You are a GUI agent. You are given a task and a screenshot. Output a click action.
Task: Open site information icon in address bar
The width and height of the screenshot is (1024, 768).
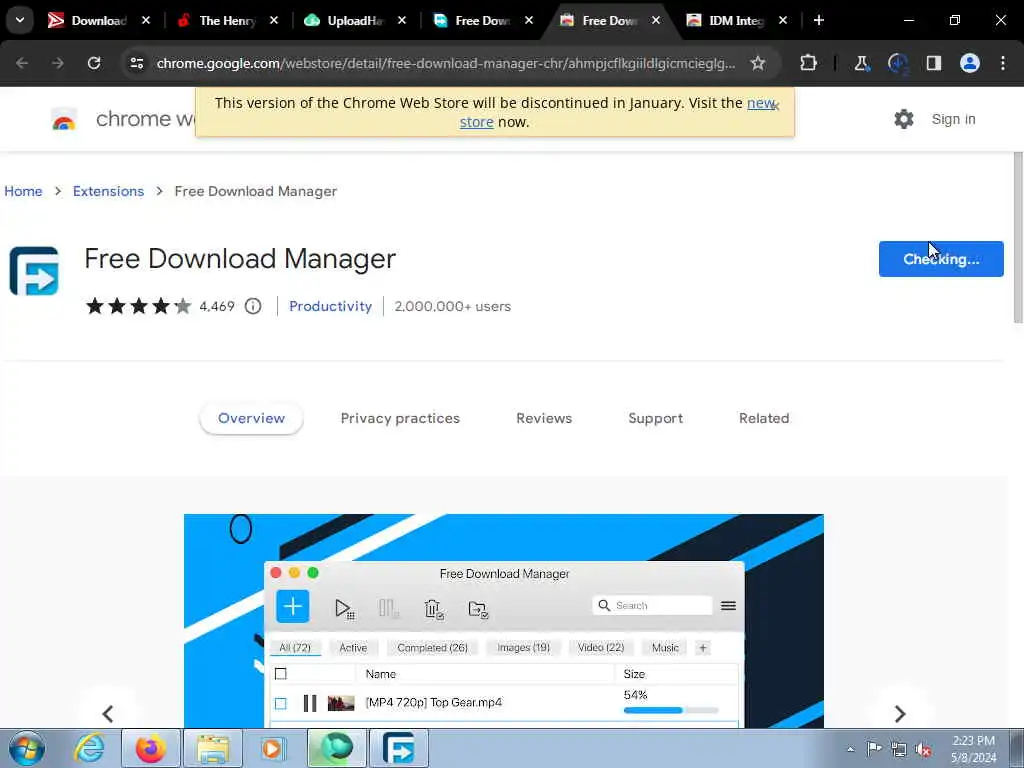point(136,63)
